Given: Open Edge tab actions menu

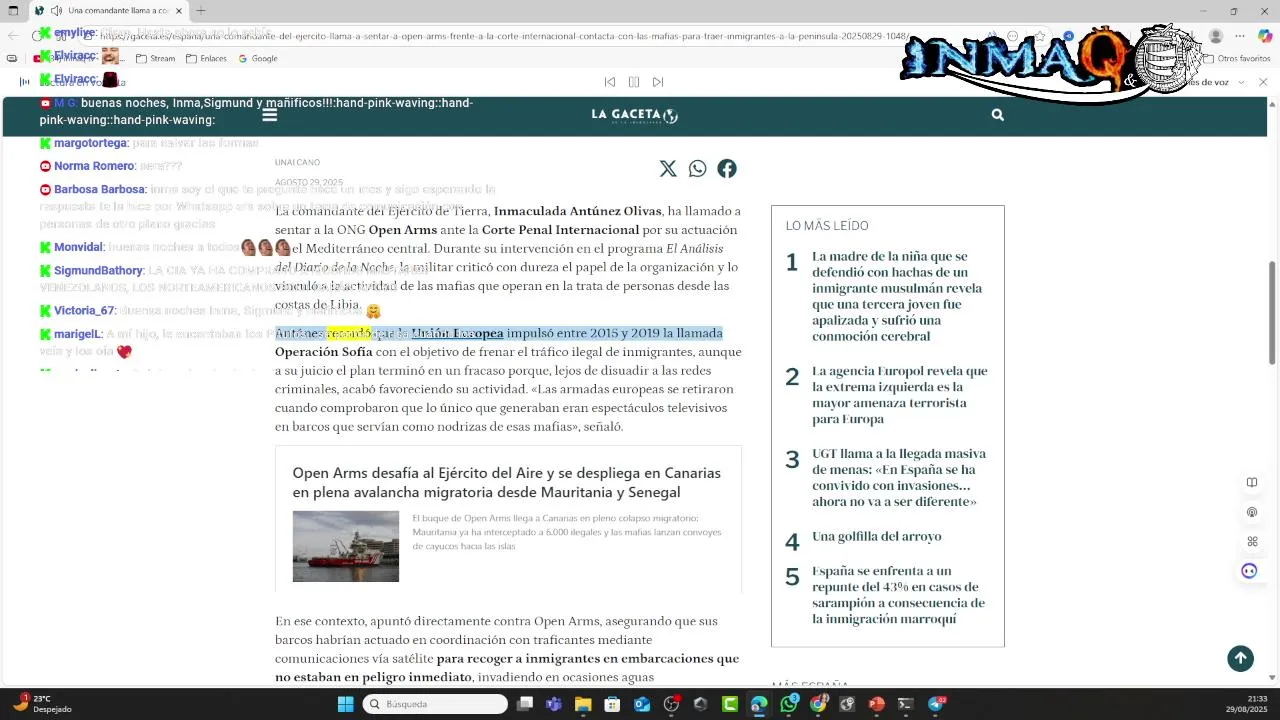Looking at the screenshot, I should click(x=13, y=11).
